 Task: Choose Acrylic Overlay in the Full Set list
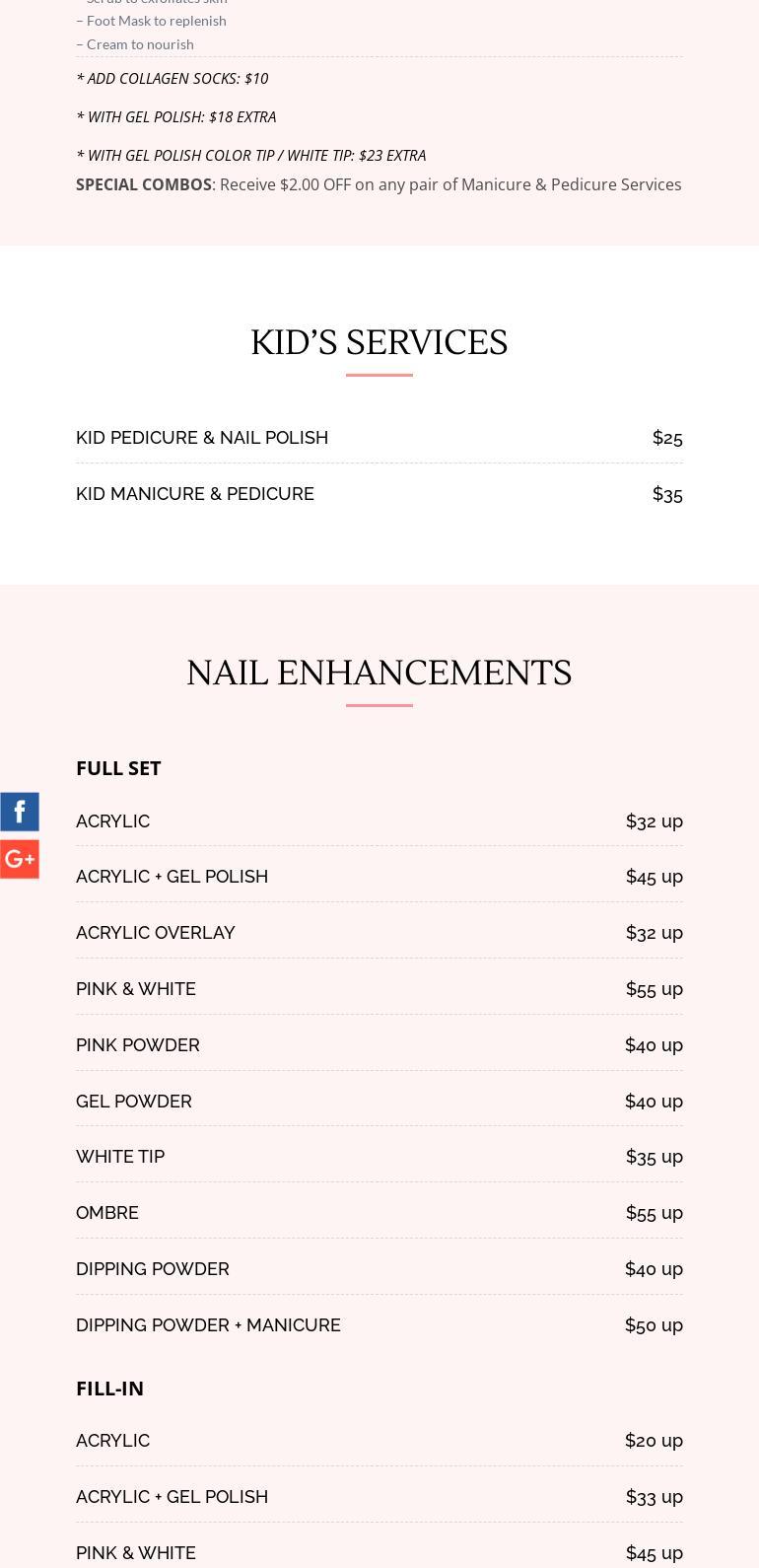click(x=156, y=932)
